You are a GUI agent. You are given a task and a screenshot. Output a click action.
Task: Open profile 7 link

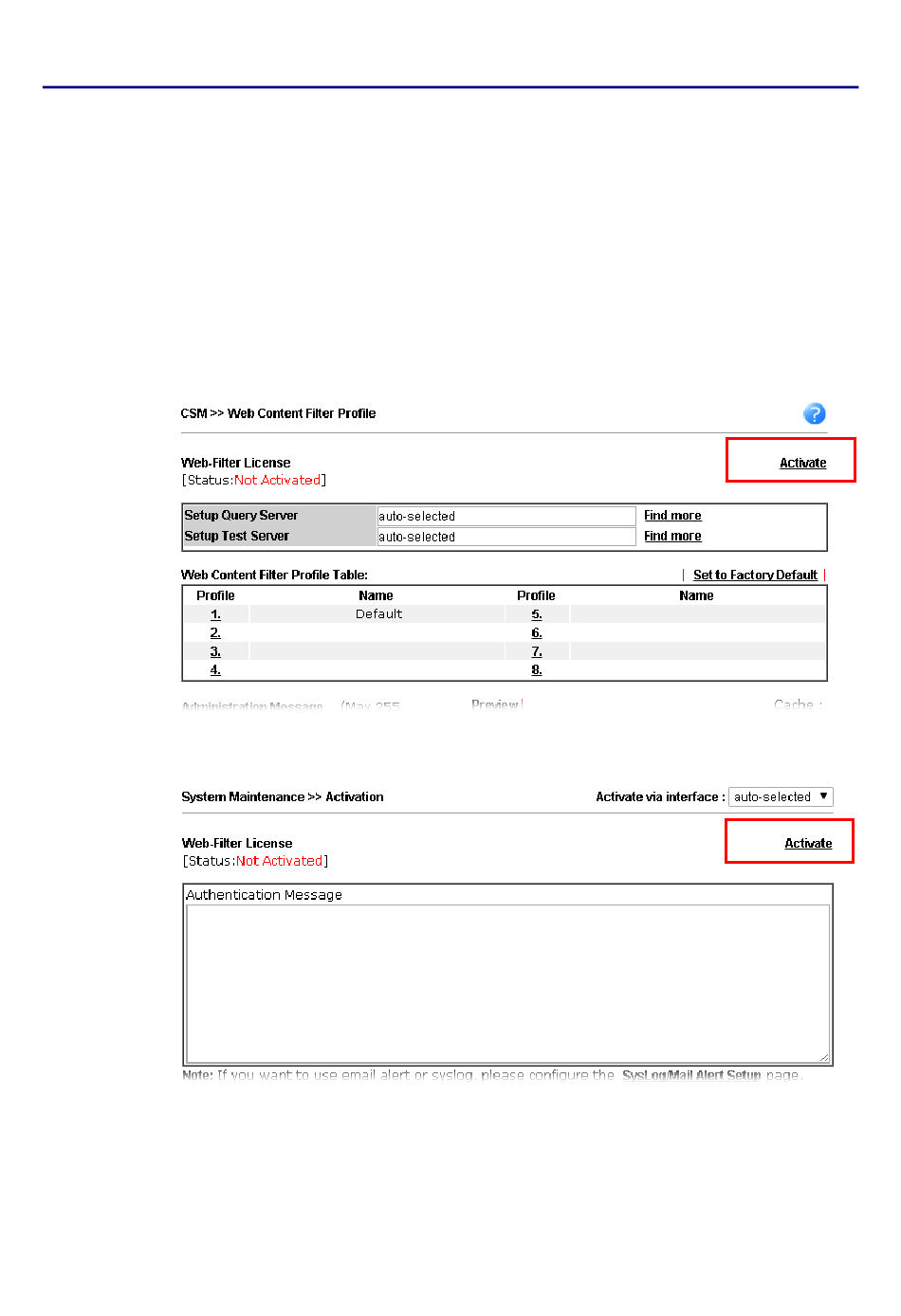click(x=537, y=651)
